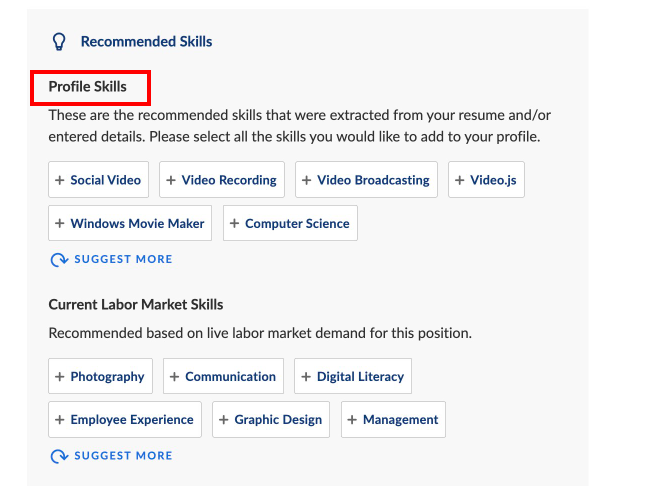Add the Computer Science skill
Image resolution: width=647 pixels, height=486 pixels.
click(x=290, y=223)
